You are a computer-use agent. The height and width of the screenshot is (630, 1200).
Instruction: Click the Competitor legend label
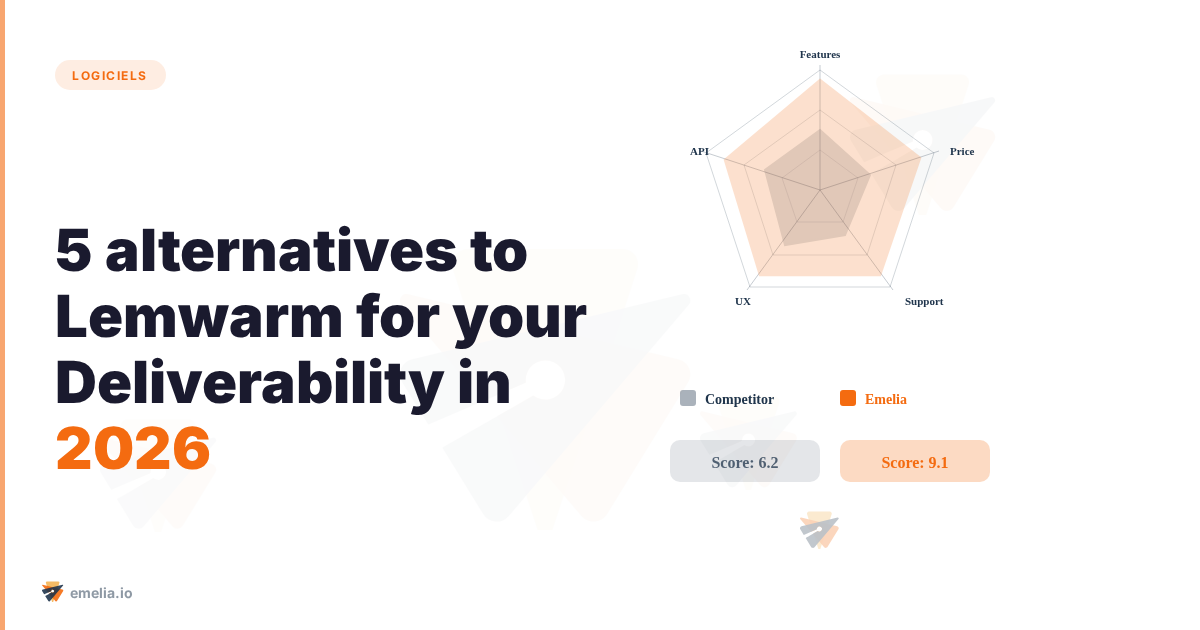pos(739,399)
